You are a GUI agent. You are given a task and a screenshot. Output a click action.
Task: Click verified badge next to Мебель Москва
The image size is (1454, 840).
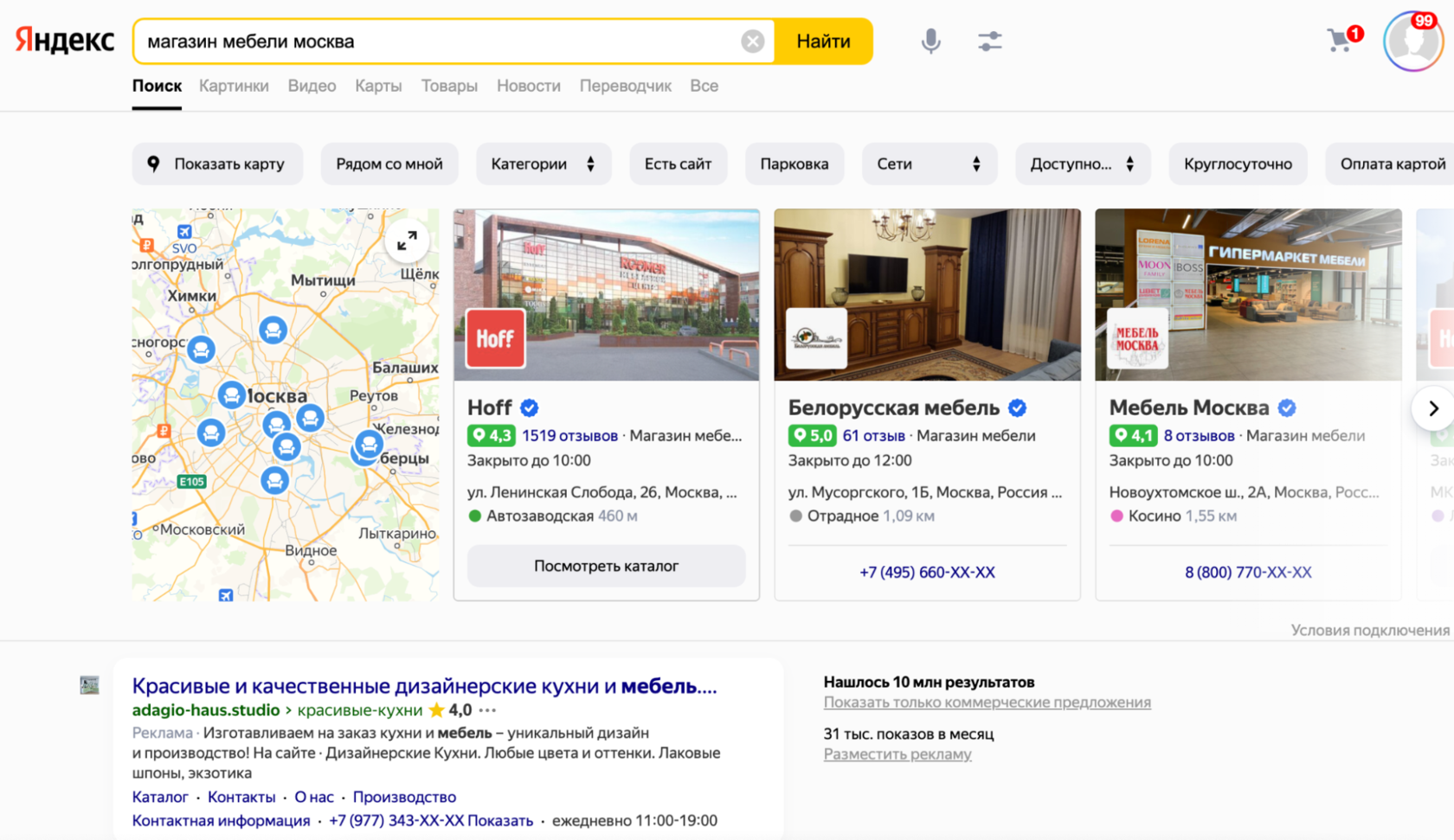coord(1287,407)
